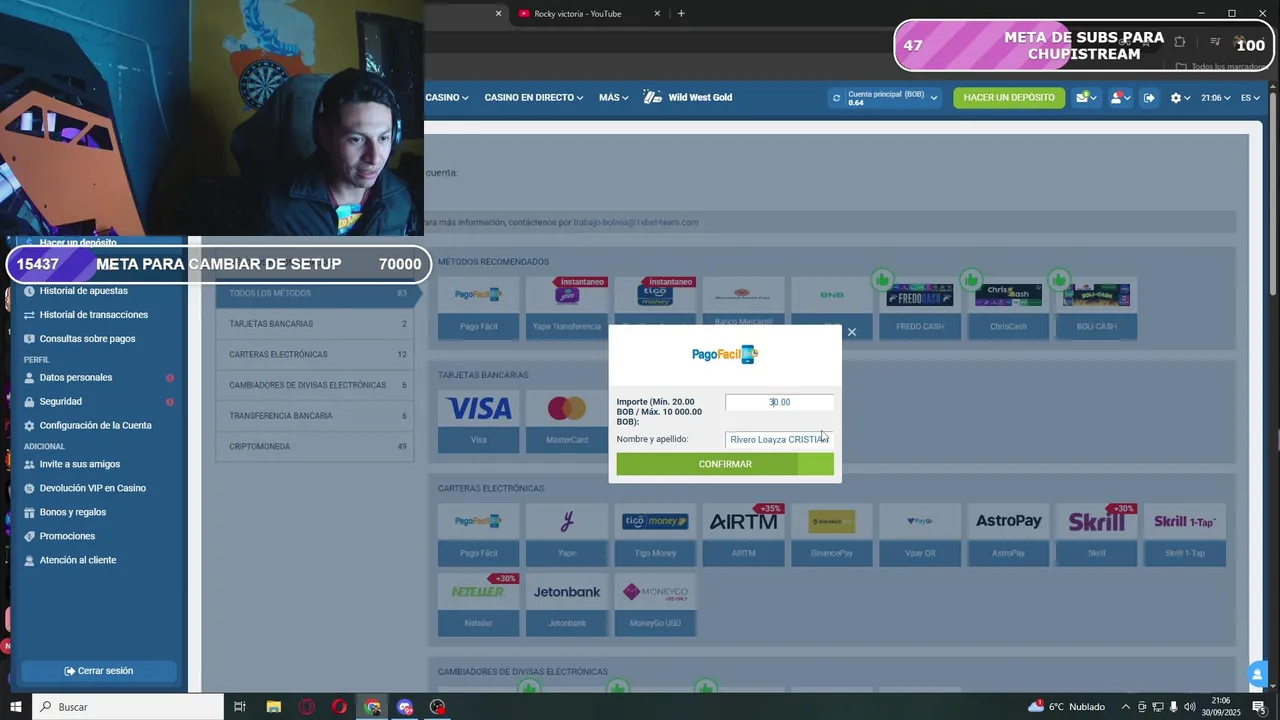
Task: Click Hacer un depósito green button
Action: (x=1009, y=97)
